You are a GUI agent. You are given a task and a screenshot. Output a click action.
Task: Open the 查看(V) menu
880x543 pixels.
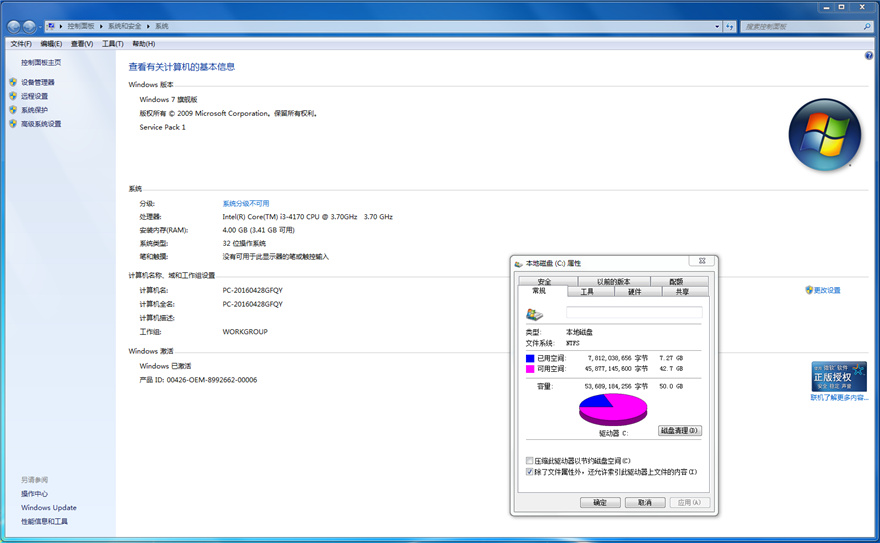click(82, 44)
